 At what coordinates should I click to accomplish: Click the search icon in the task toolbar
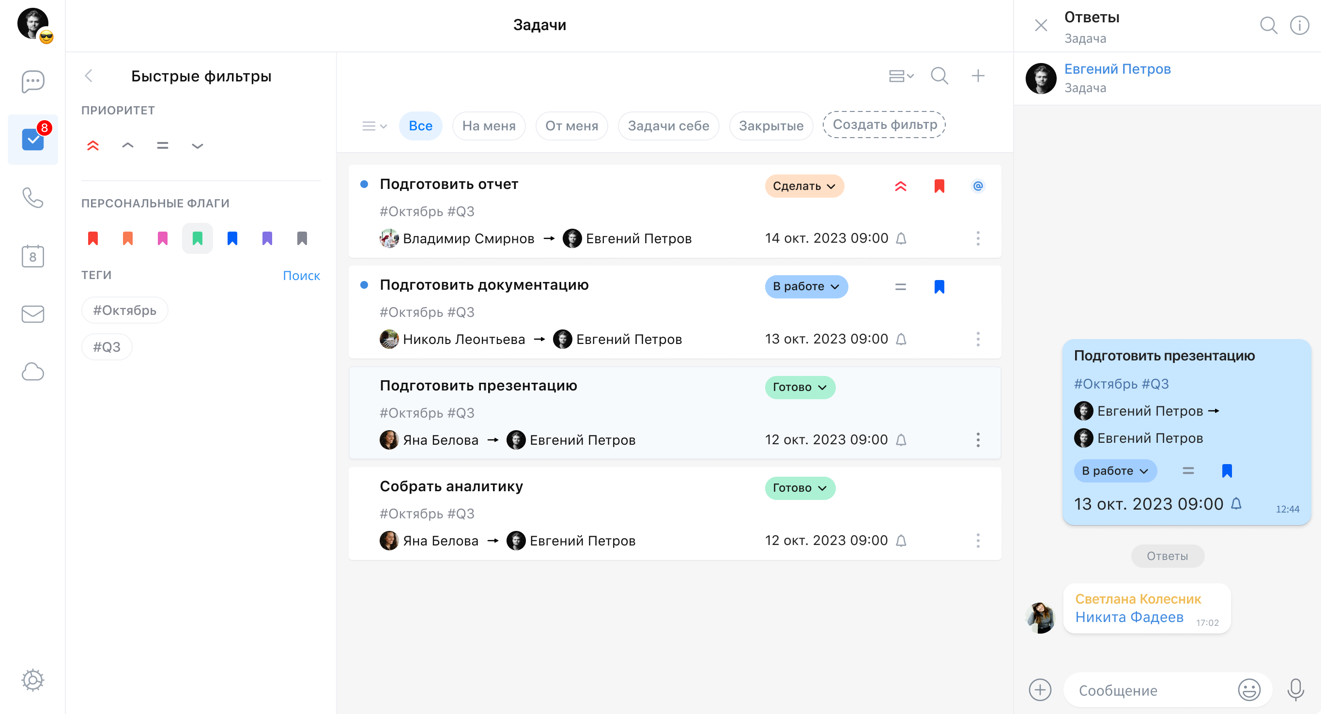(x=939, y=76)
